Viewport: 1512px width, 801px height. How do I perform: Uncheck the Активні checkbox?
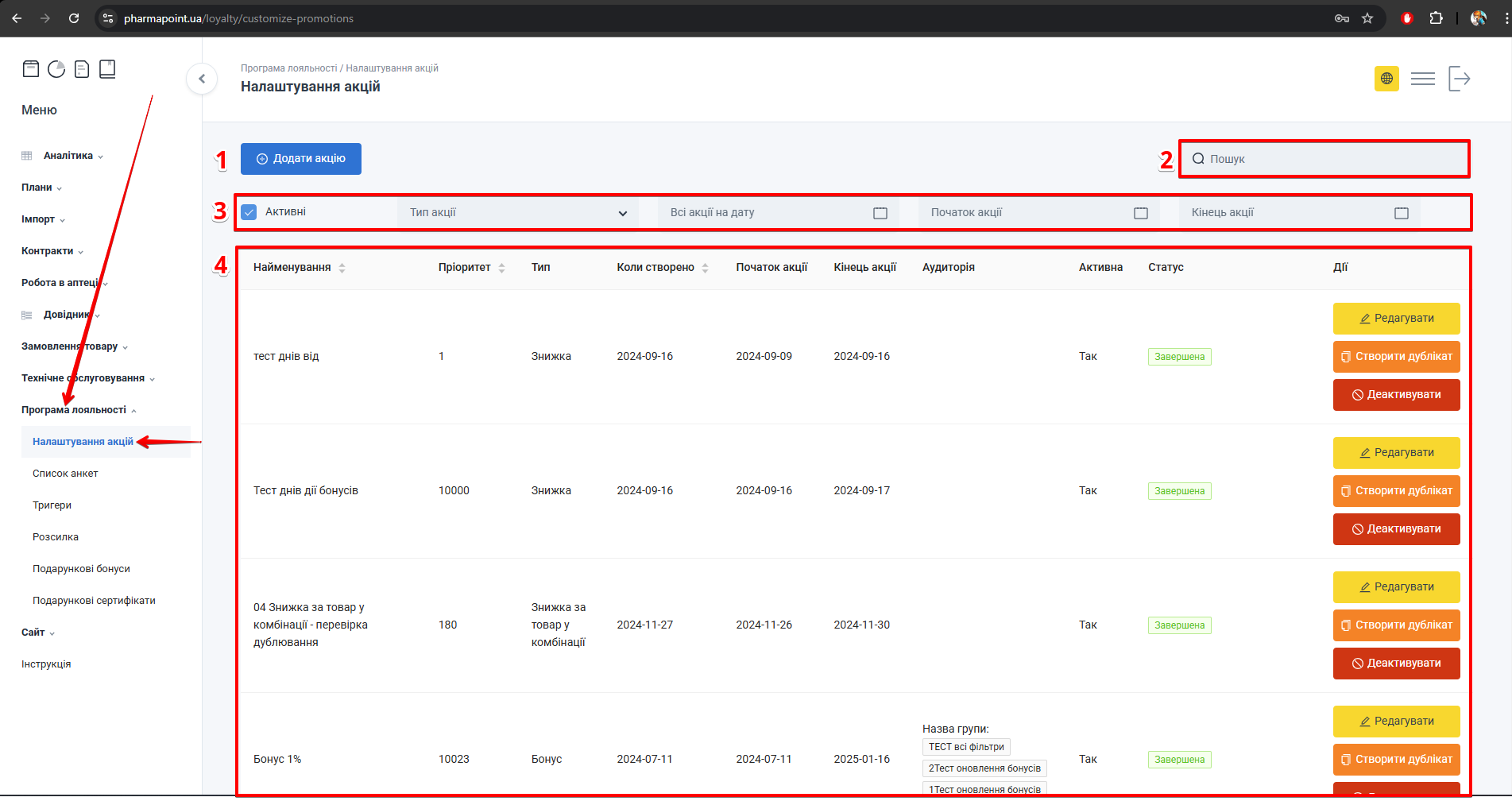tap(249, 212)
